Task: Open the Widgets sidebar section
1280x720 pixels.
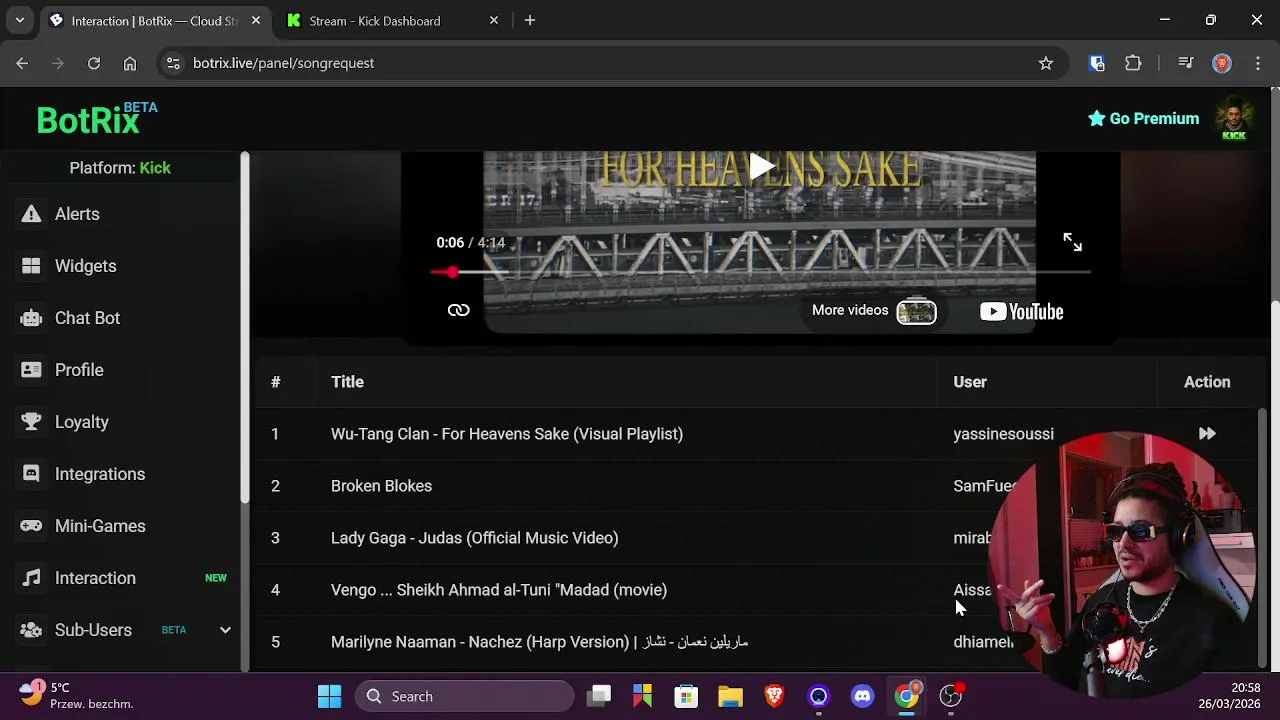Action: 85,266
